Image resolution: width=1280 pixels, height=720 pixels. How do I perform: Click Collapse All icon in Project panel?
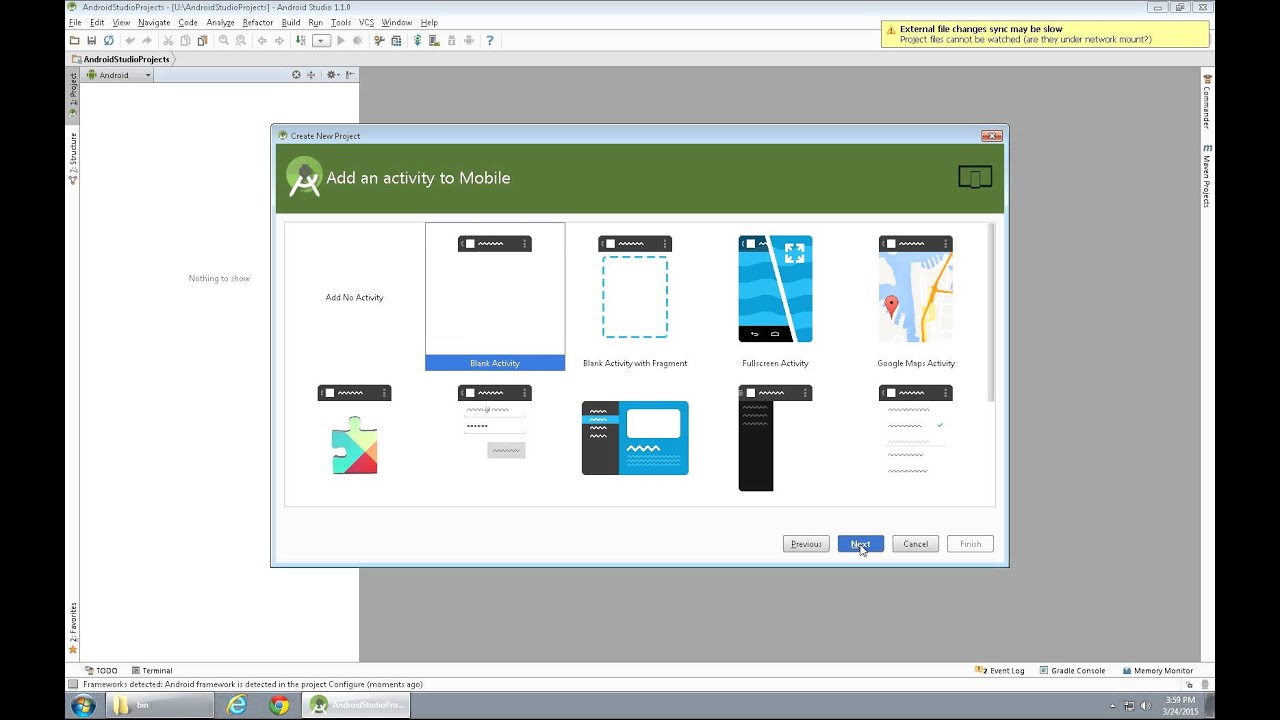pyautogui.click(x=311, y=75)
